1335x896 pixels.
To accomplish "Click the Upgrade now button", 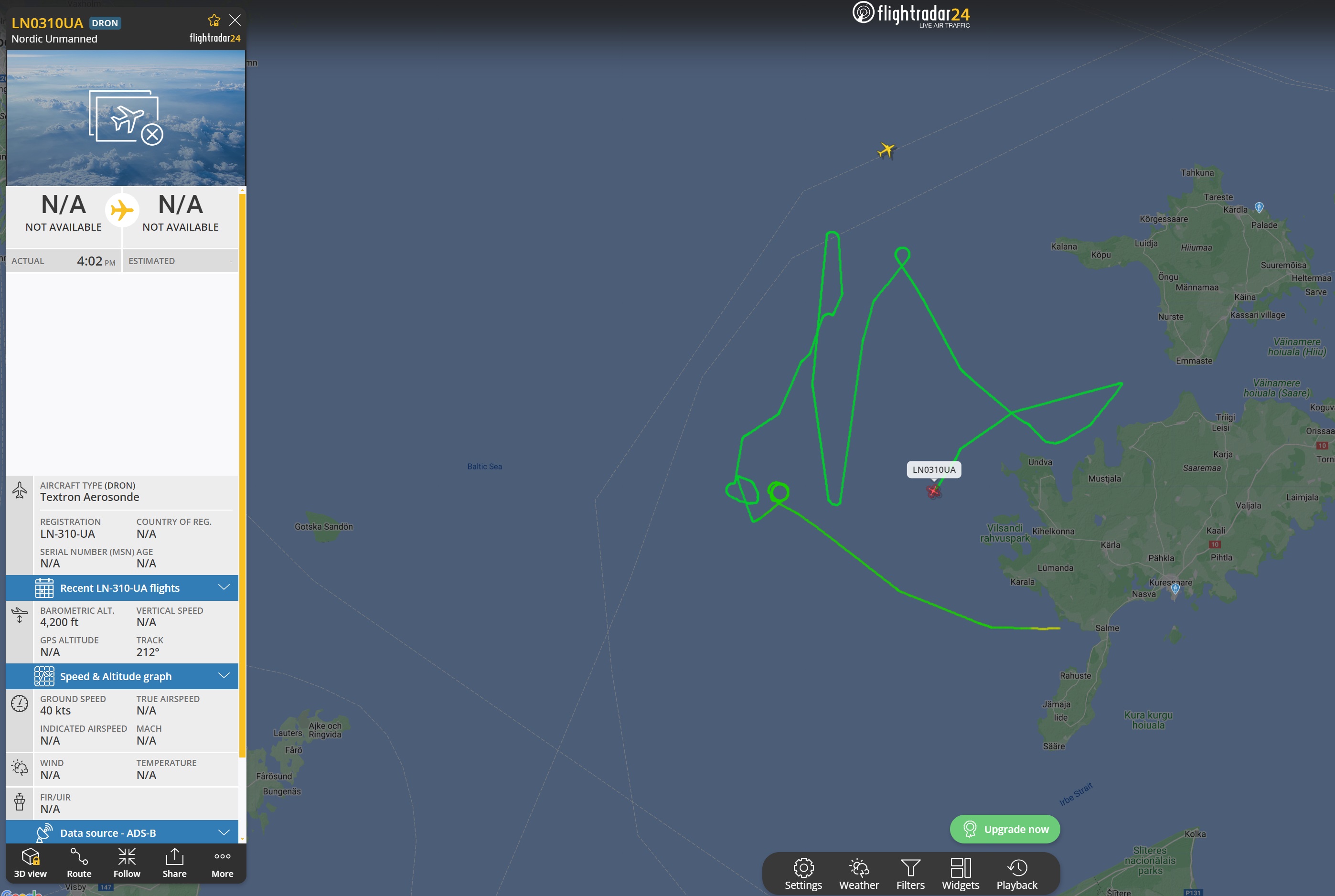I will click(x=1004, y=829).
